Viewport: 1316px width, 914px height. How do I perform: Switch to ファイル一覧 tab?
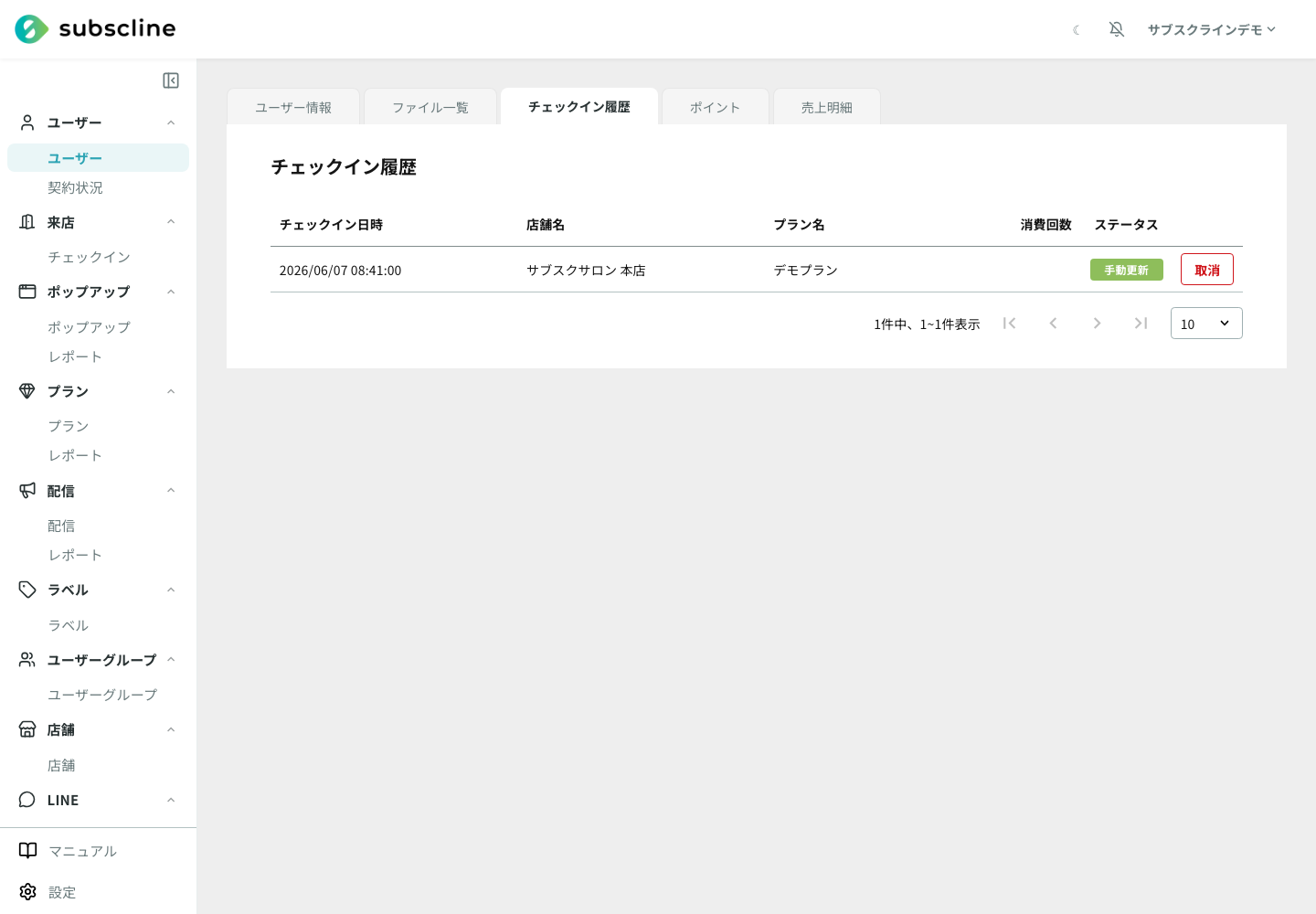pos(430,107)
